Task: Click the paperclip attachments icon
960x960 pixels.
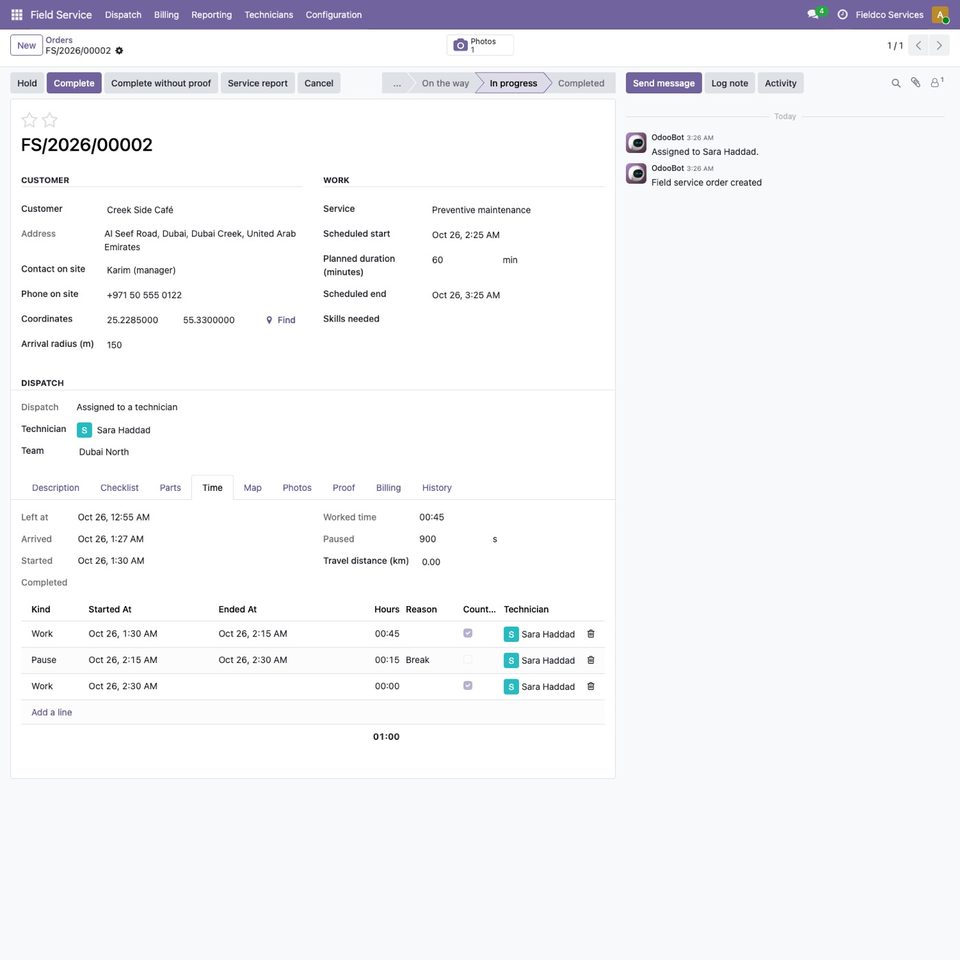Action: pos(915,83)
